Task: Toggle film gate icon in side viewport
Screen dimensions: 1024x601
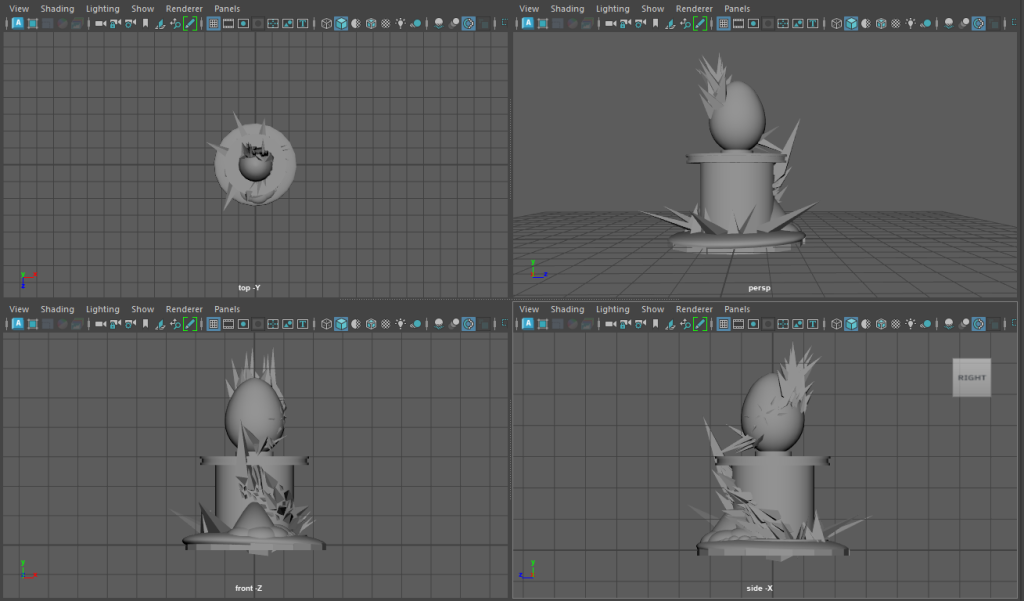Action: click(739, 324)
